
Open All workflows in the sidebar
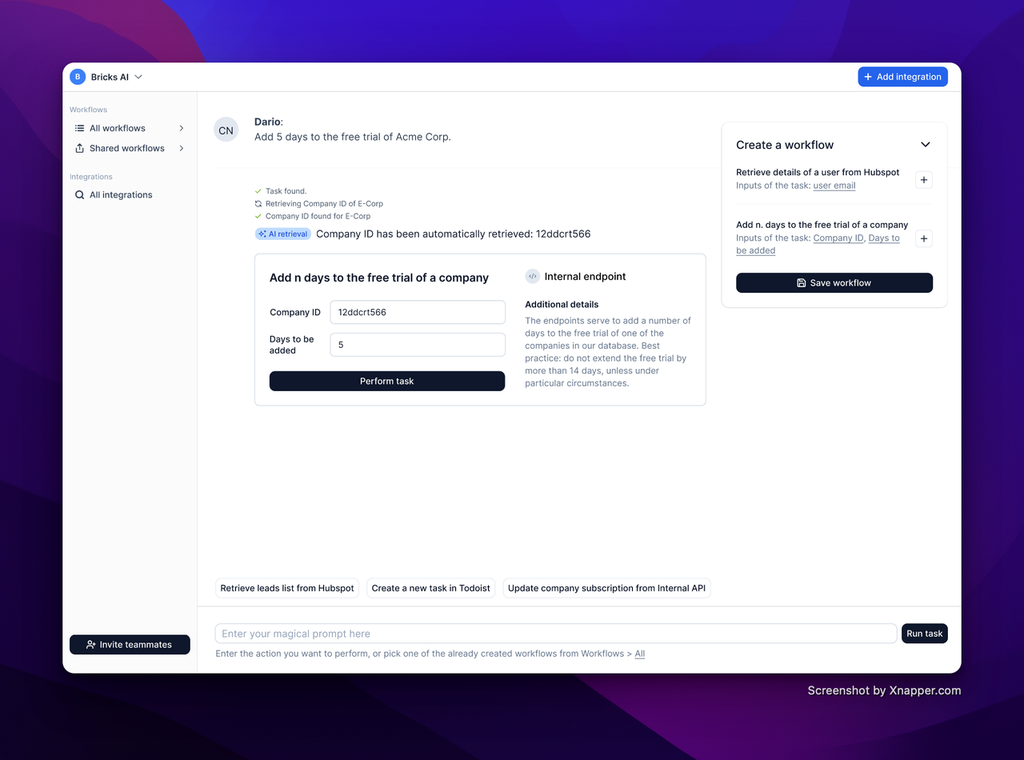tap(129, 128)
